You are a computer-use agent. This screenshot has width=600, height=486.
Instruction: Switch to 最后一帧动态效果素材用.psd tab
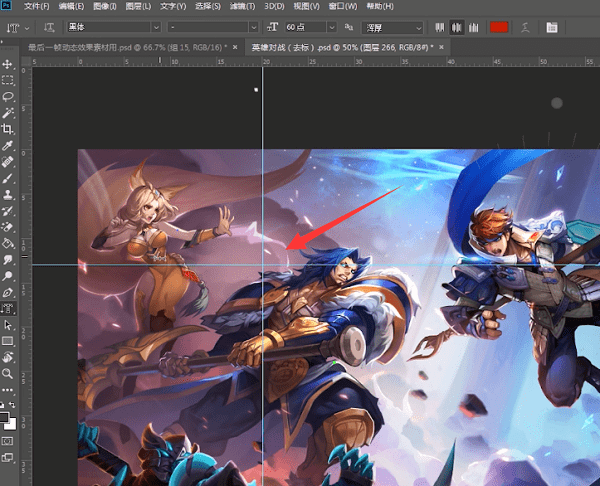[x=126, y=46]
